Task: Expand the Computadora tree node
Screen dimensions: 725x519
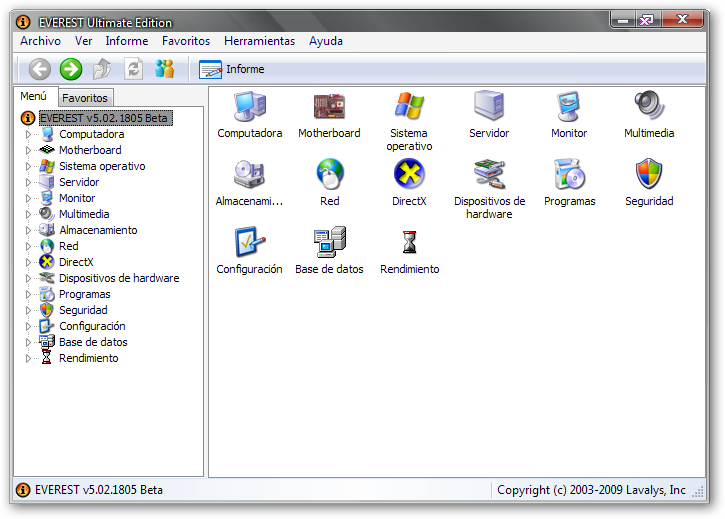Action: click(x=28, y=135)
